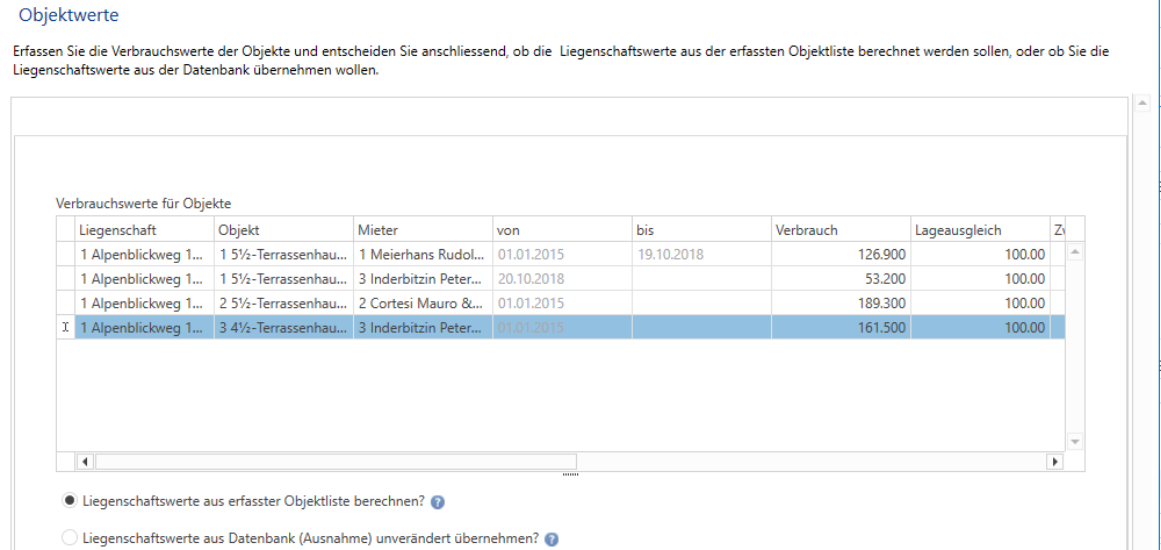1161x550 pixels.
Task: Click the table's vertical scrollbar down arrow
Action: point(1075,441)
